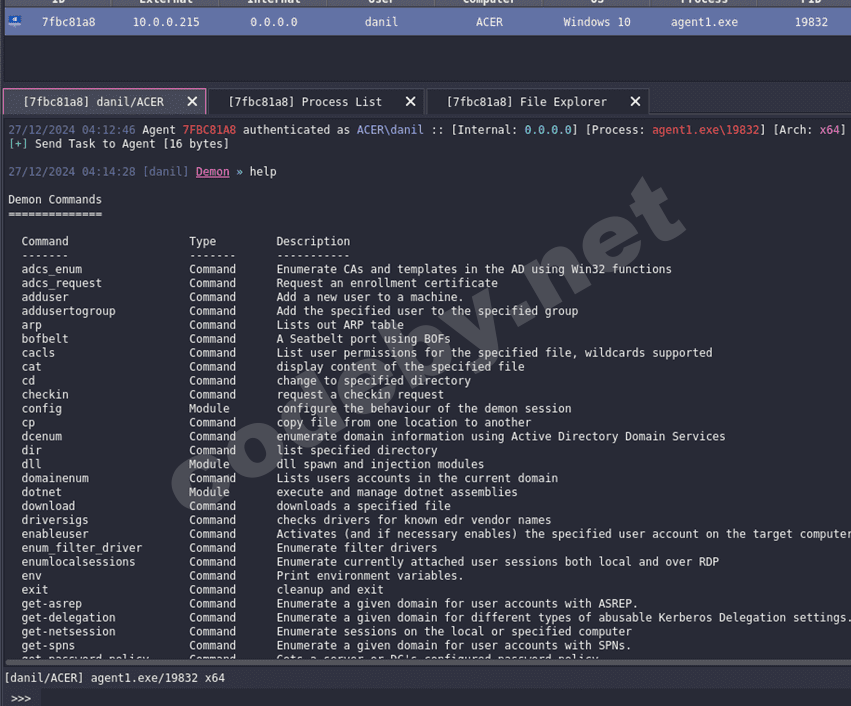Screen dimensions: 851x706
Task: Close the danil/ACER console tab
Action: pos(192,101)
